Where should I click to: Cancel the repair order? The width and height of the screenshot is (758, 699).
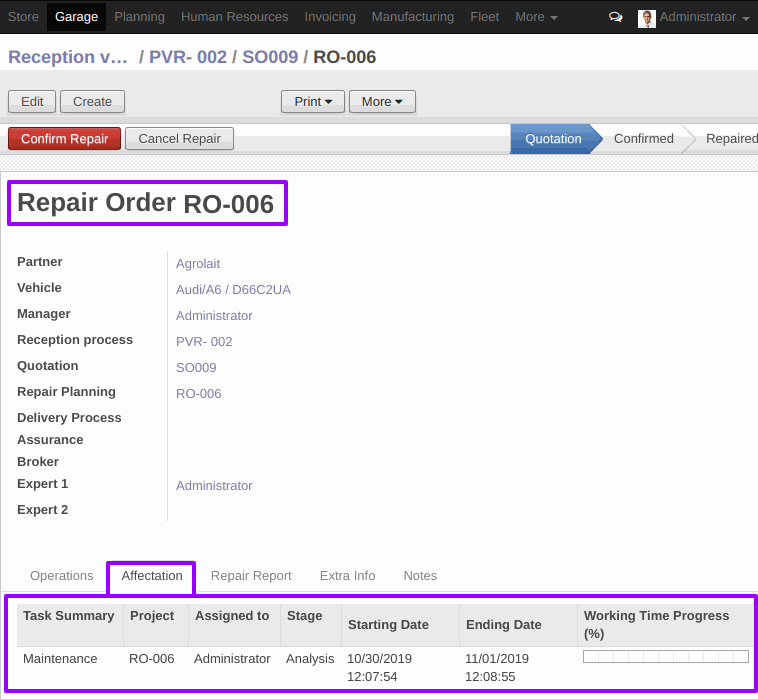tap(180, 139)
